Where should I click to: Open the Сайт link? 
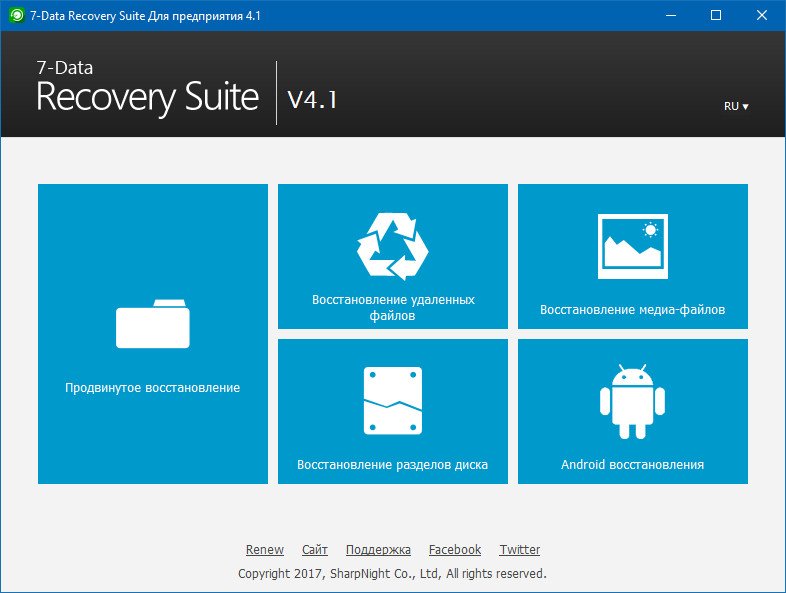pos(315,549)
